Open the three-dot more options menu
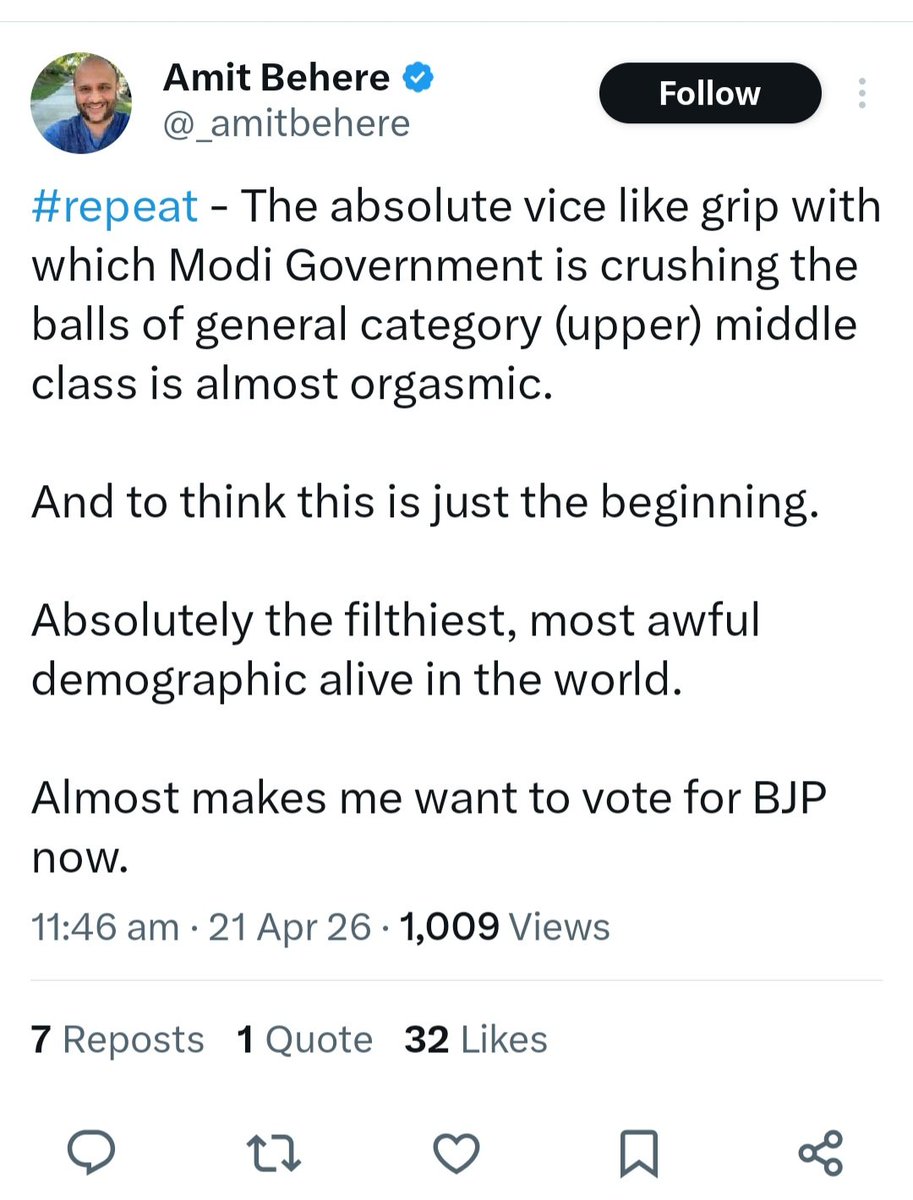The height and width of the screenshot is (1200, 913). pyautogui.click(x=862, y=94)
